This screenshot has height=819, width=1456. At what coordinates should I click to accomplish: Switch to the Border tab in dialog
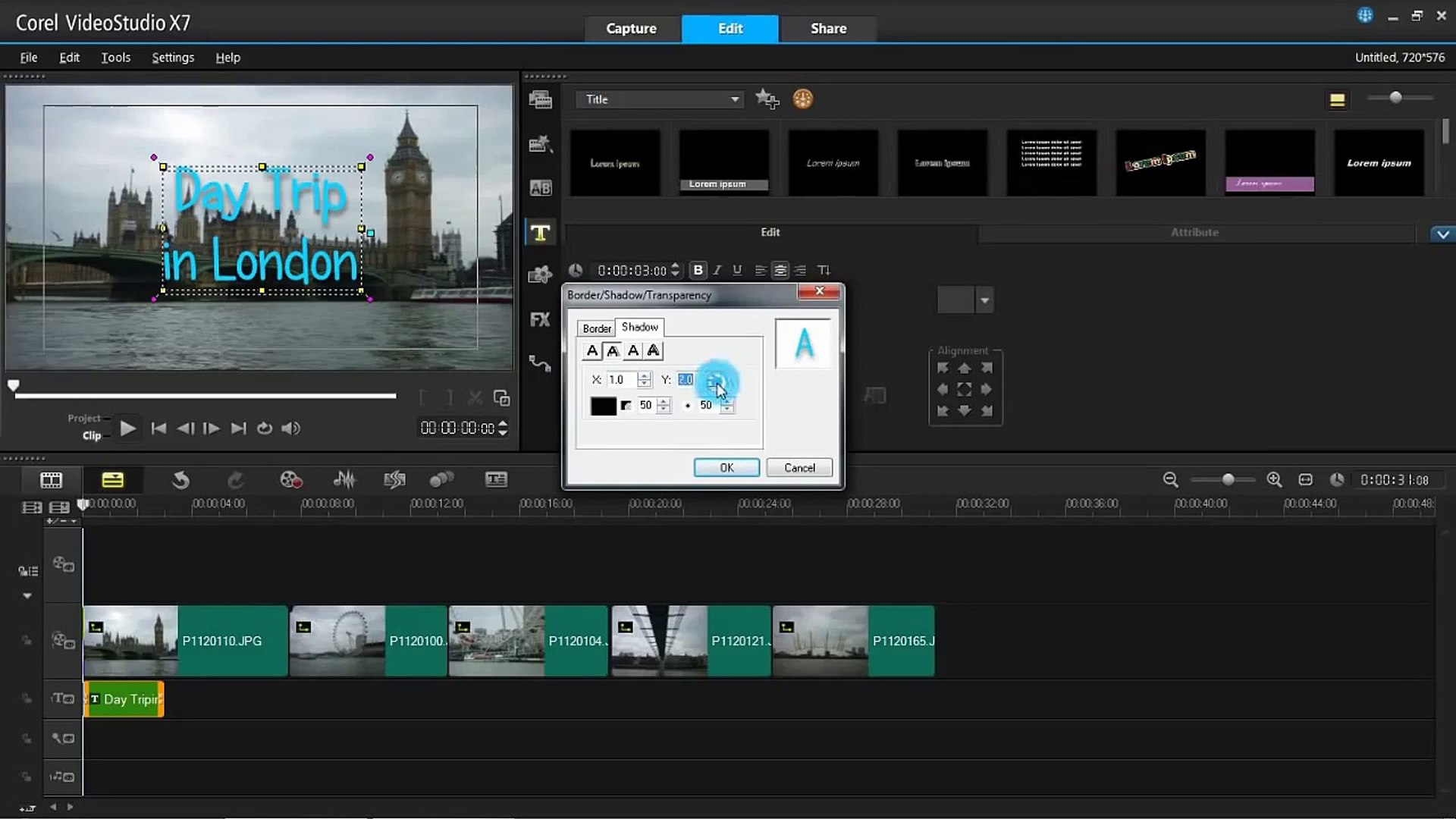click(x=597, y=328)
